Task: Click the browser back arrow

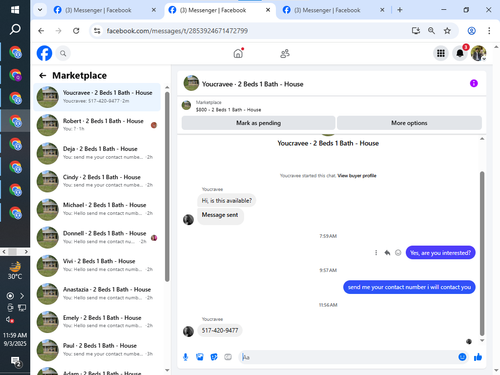Action: coord(41,31)
